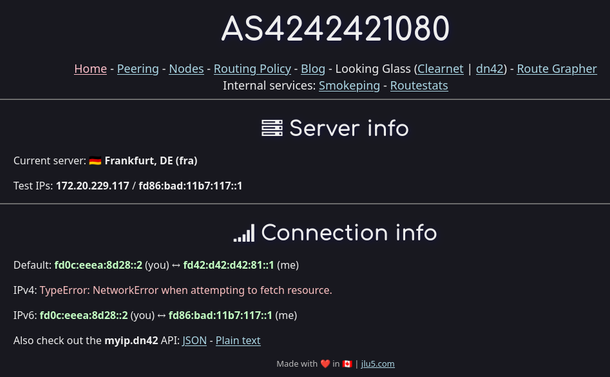Click the address fd42:d42:d42:81::1
The width and height of the screenshot is (610, 377).
pos(228,265)
